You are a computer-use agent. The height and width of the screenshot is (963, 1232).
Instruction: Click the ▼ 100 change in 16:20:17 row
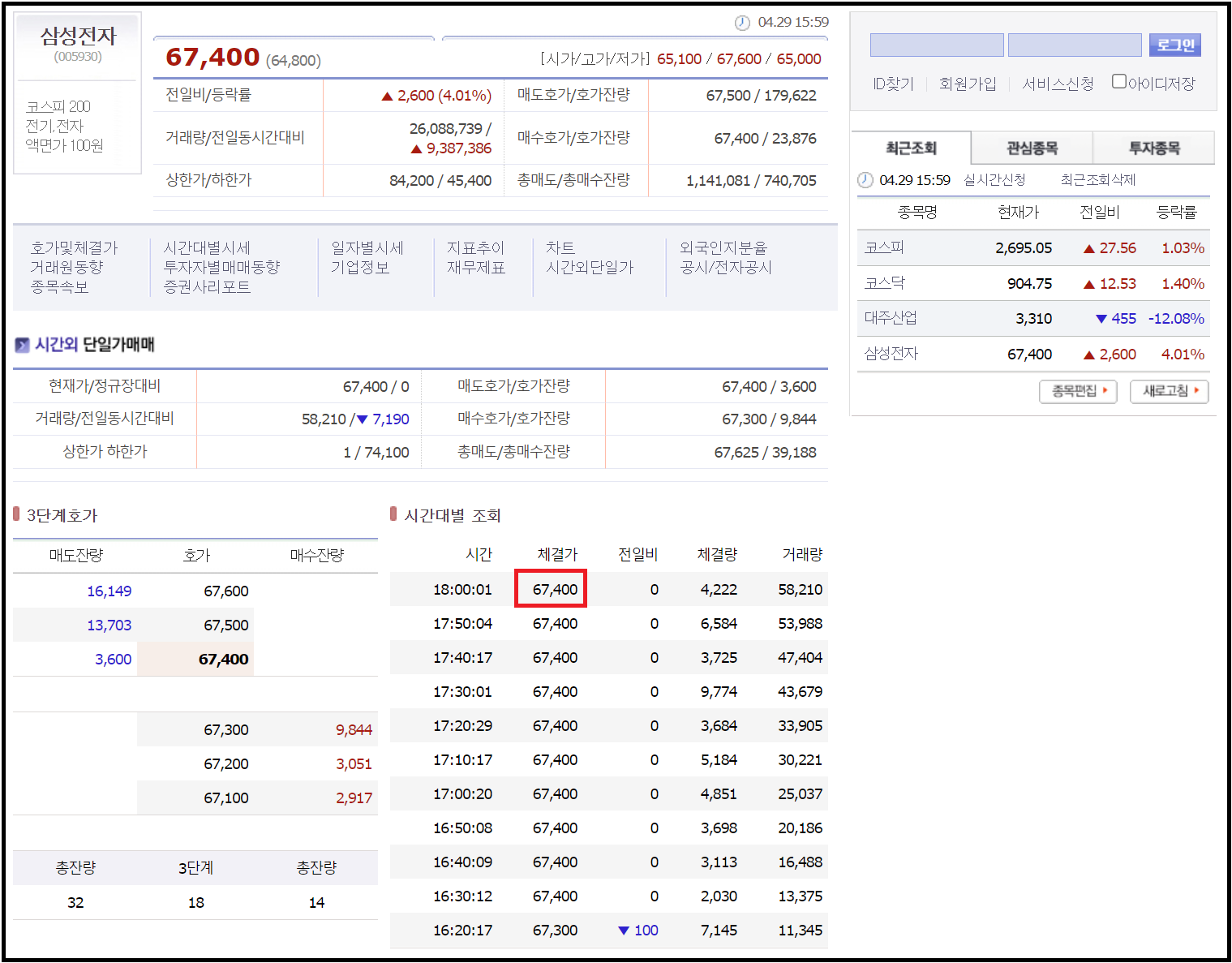point(638,931)
